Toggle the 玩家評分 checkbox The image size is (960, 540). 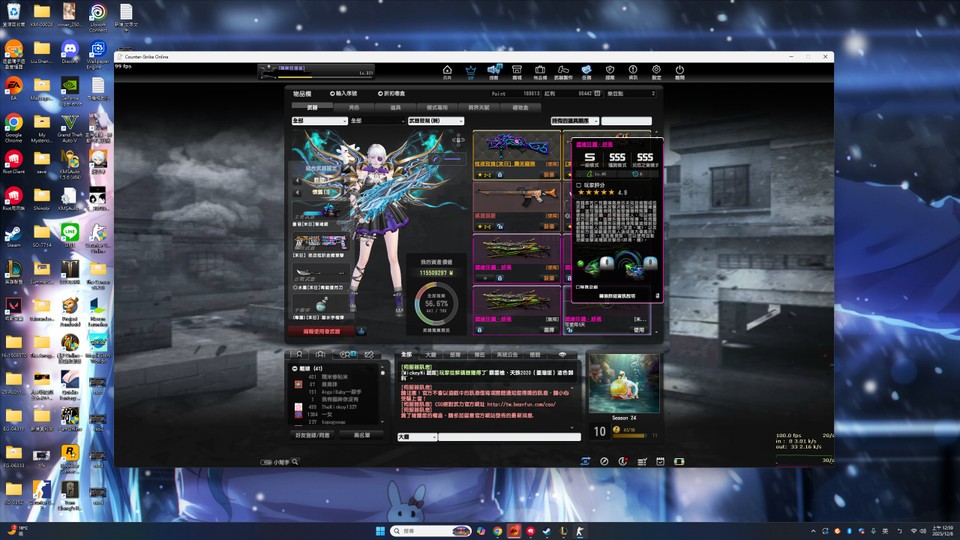[579, 184]
